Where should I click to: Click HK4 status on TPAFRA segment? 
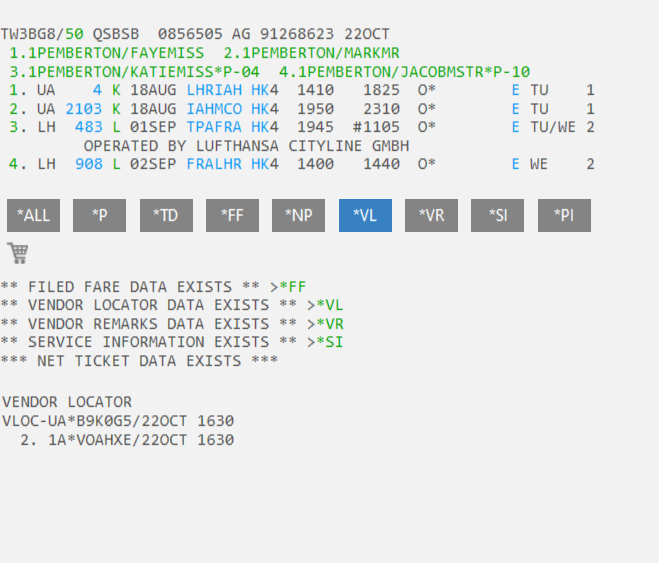coord(265,127)
